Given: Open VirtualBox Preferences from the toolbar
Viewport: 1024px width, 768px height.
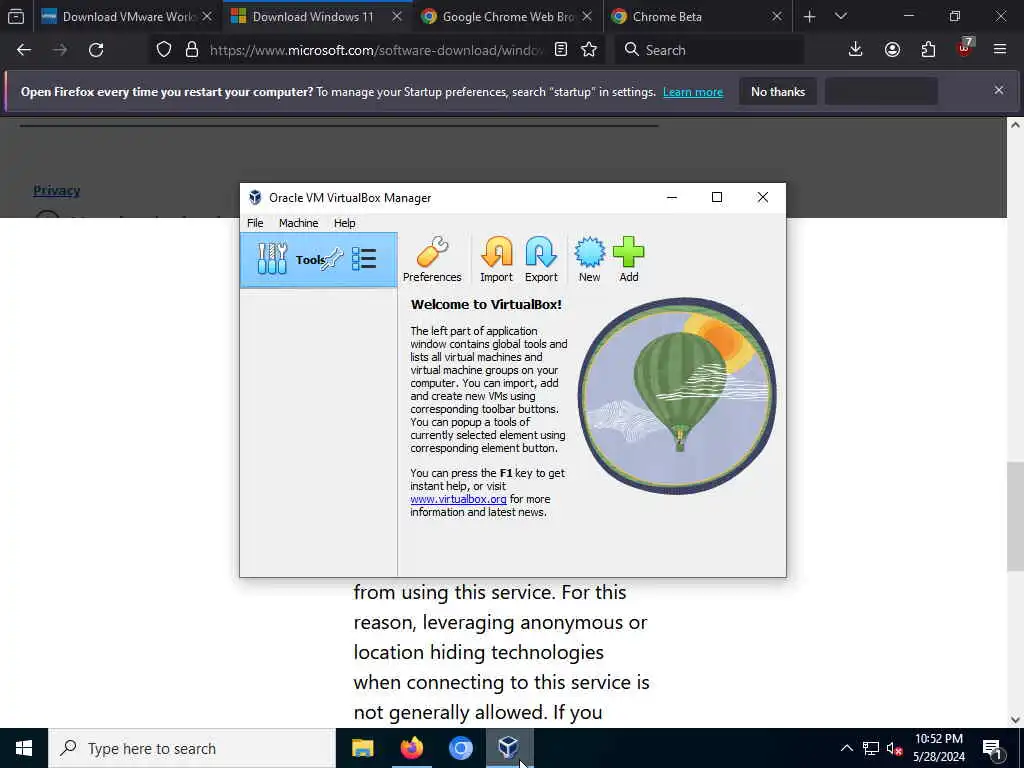Looking at the screenshot, I should 432,259.
